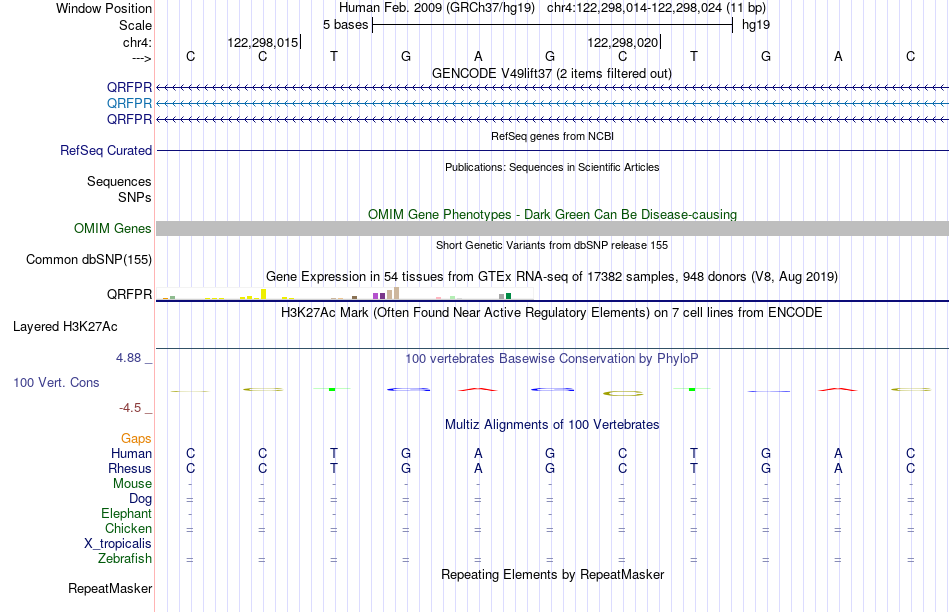Click the light blue QRFPR transcript label

point(129,103)
